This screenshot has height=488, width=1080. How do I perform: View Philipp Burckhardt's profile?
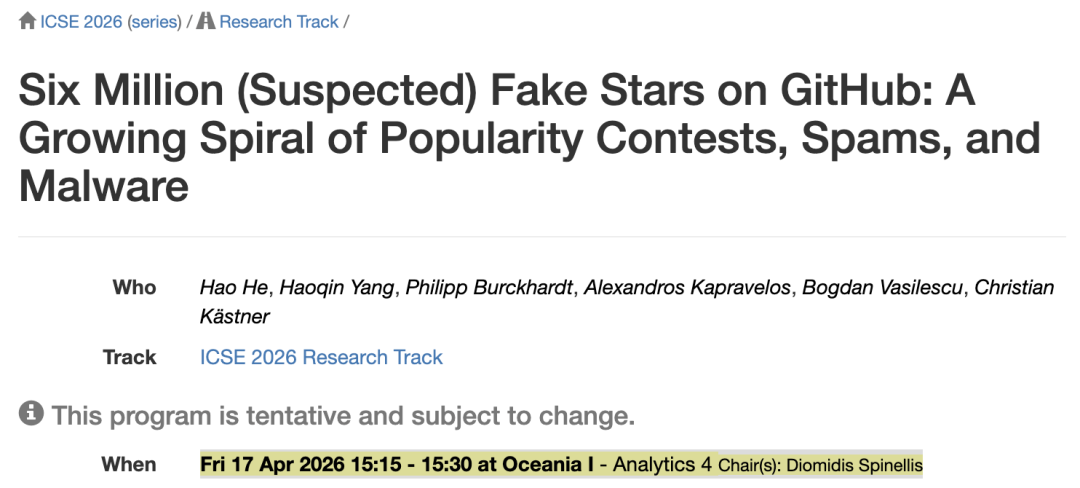pos(489,287)
